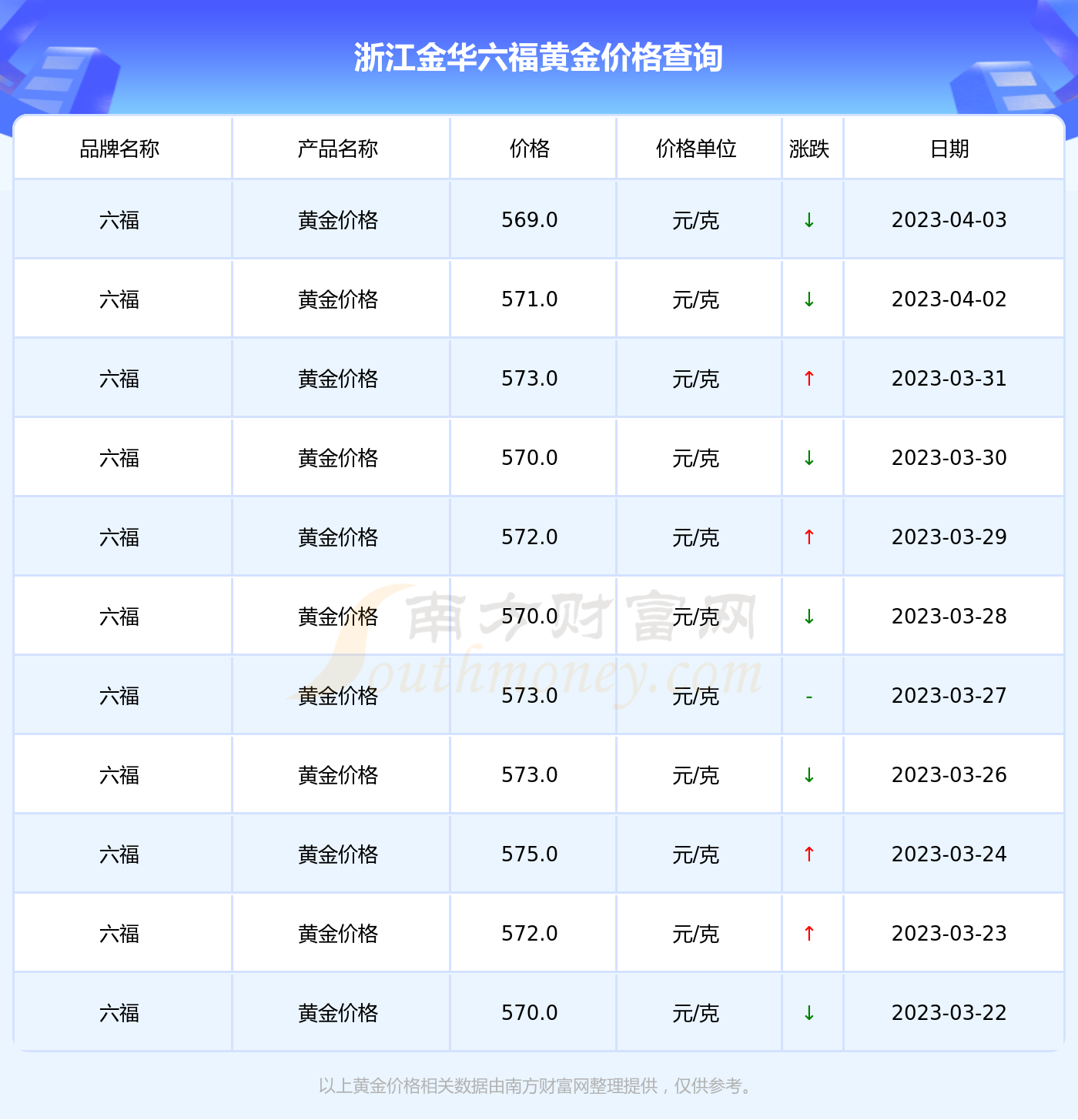Click the red up arrow for 2023-03-24
The height and width of the screenshot is (1120, 1078).
pos(809,854)
